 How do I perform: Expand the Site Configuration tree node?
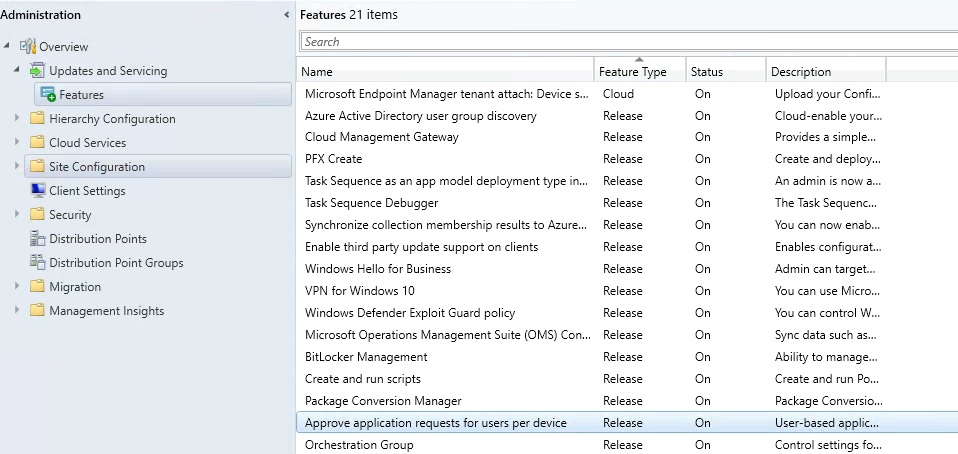coord(17,166)
